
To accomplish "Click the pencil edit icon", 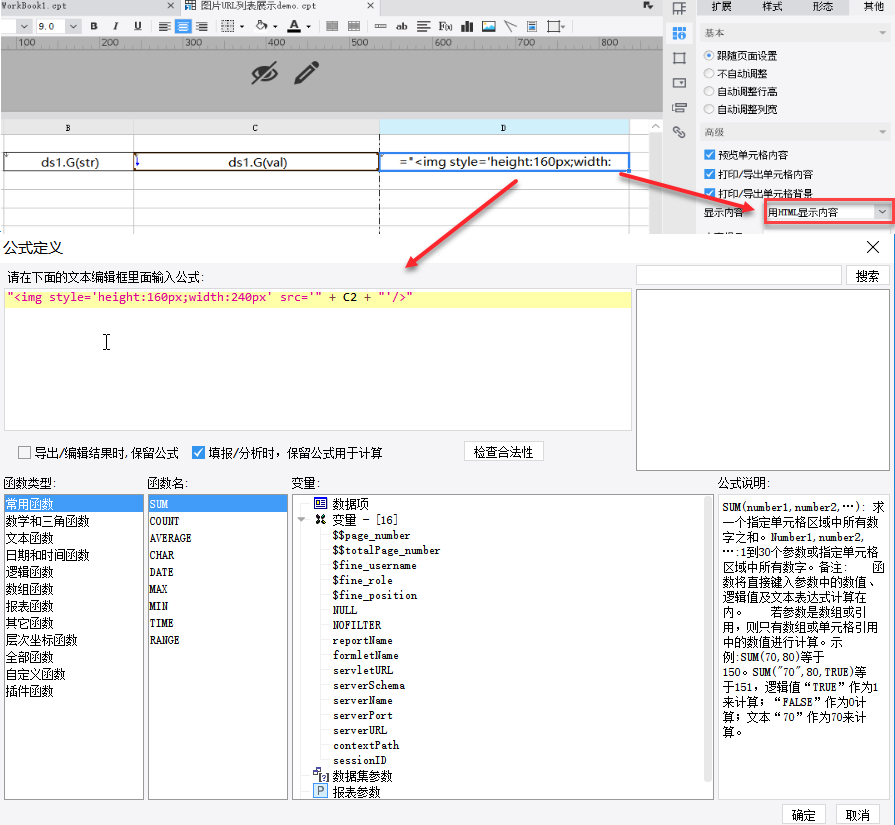I will [x=307, y=73].
